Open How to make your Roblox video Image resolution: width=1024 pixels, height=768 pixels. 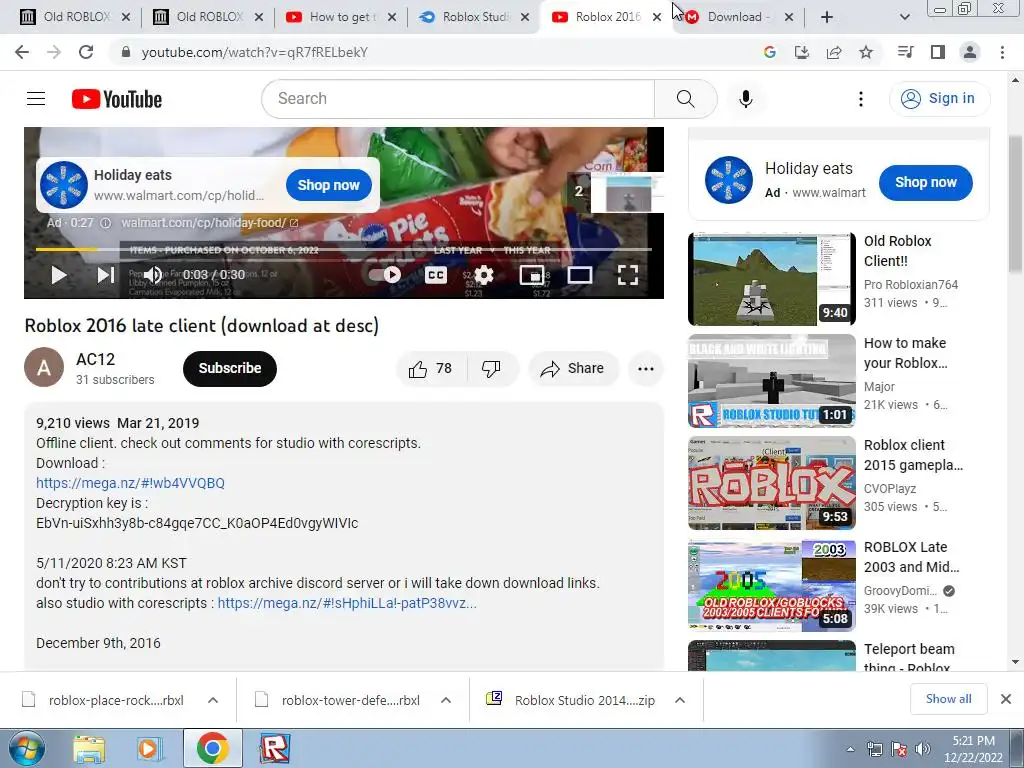pyautogui.click(x=772, y=381)
